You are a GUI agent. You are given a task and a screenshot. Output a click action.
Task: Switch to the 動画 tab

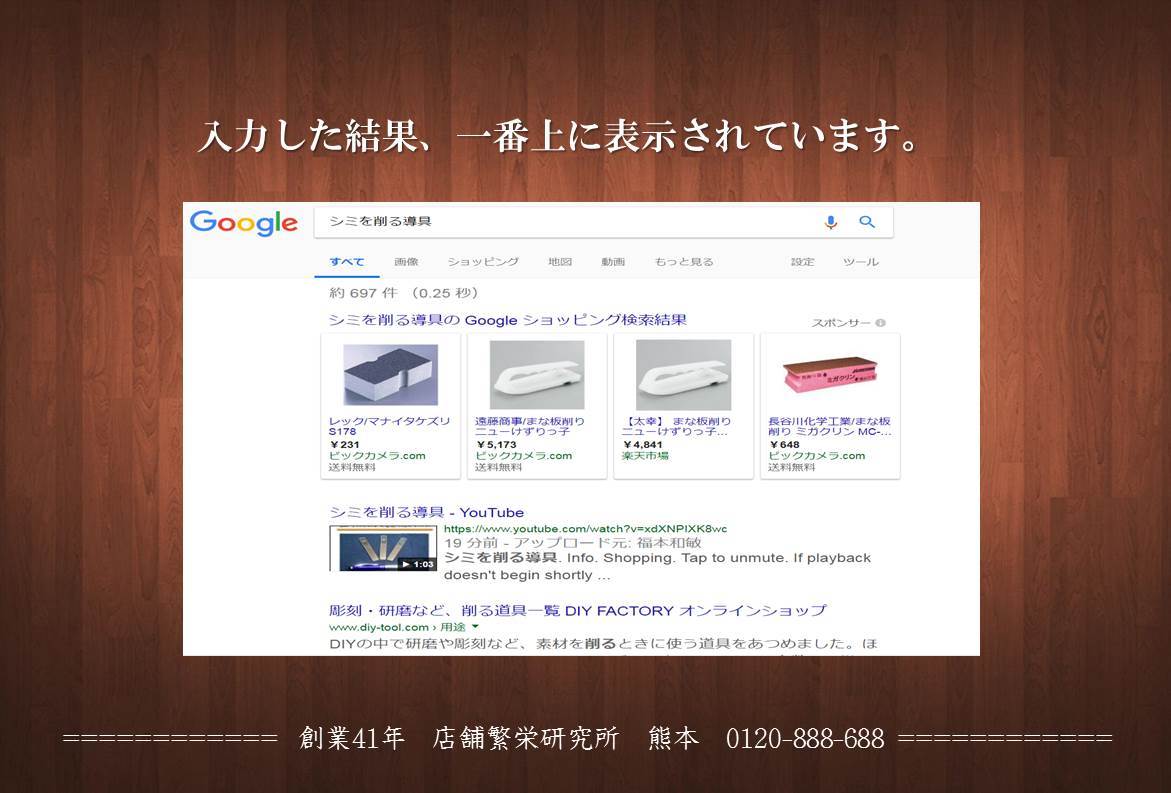[613, 262]
